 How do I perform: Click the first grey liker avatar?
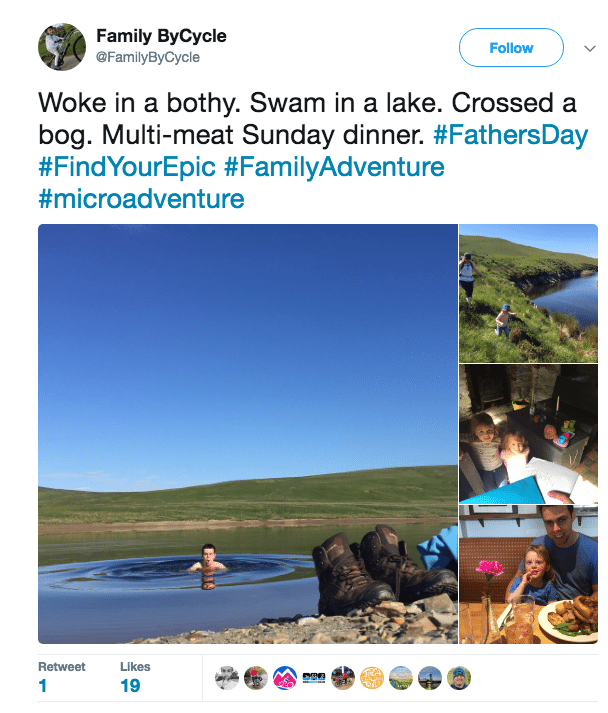227,678
